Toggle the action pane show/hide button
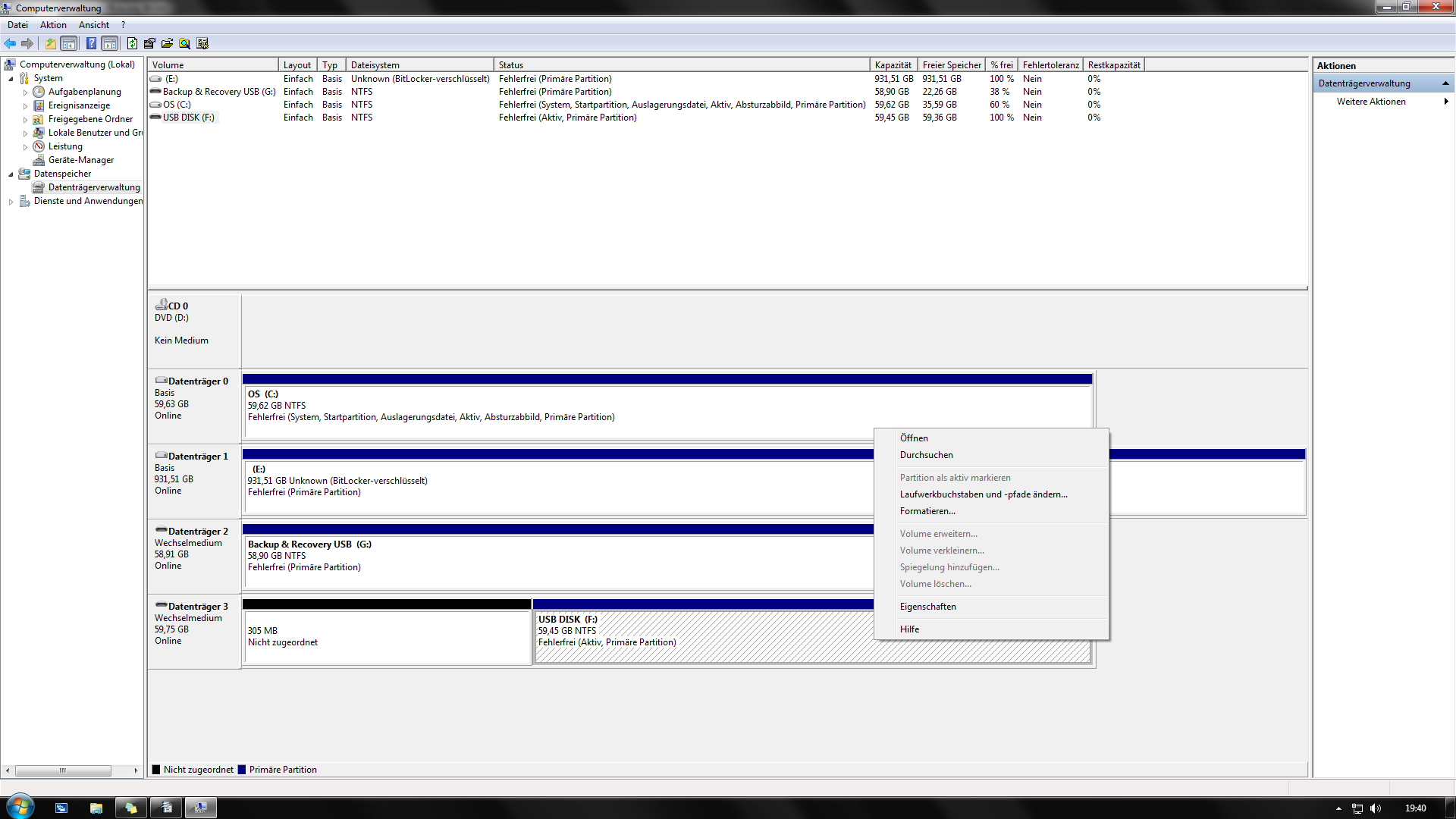Screen dimensions: 1456x819 point(110,44)
